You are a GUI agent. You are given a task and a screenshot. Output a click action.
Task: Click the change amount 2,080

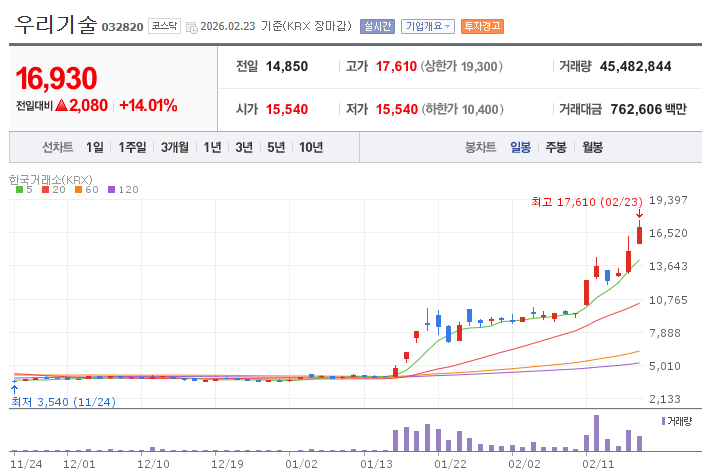88,106
